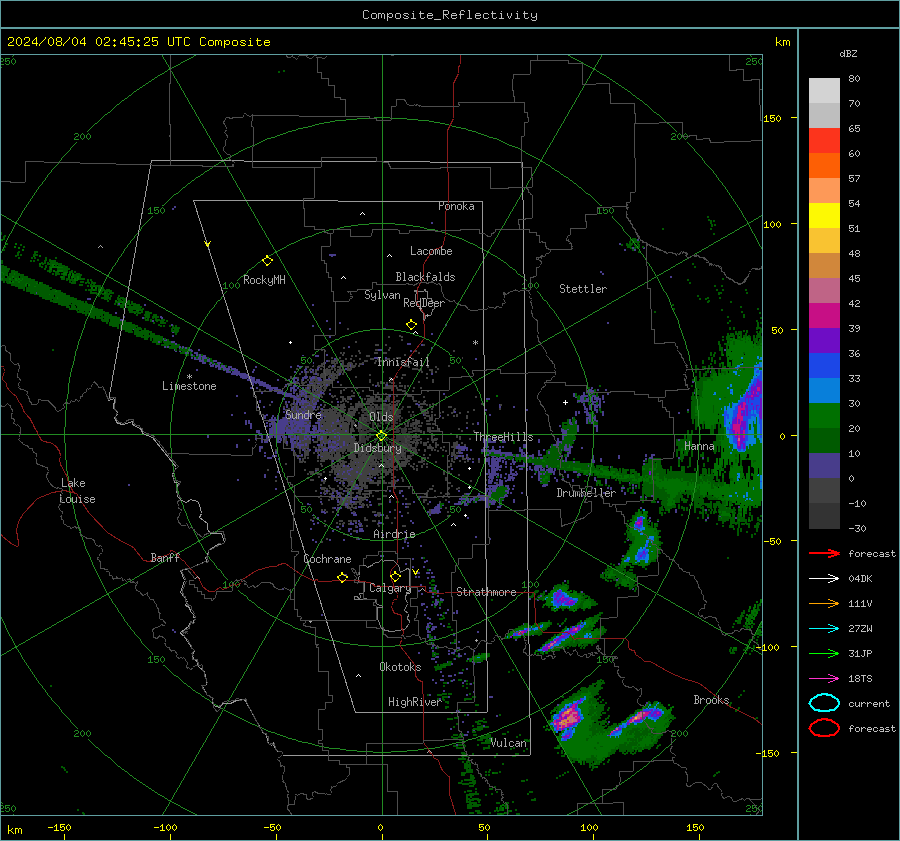Click the cyan current ellipse legend icon
This screenshot has width=900, height=841.
coord(824,703)
